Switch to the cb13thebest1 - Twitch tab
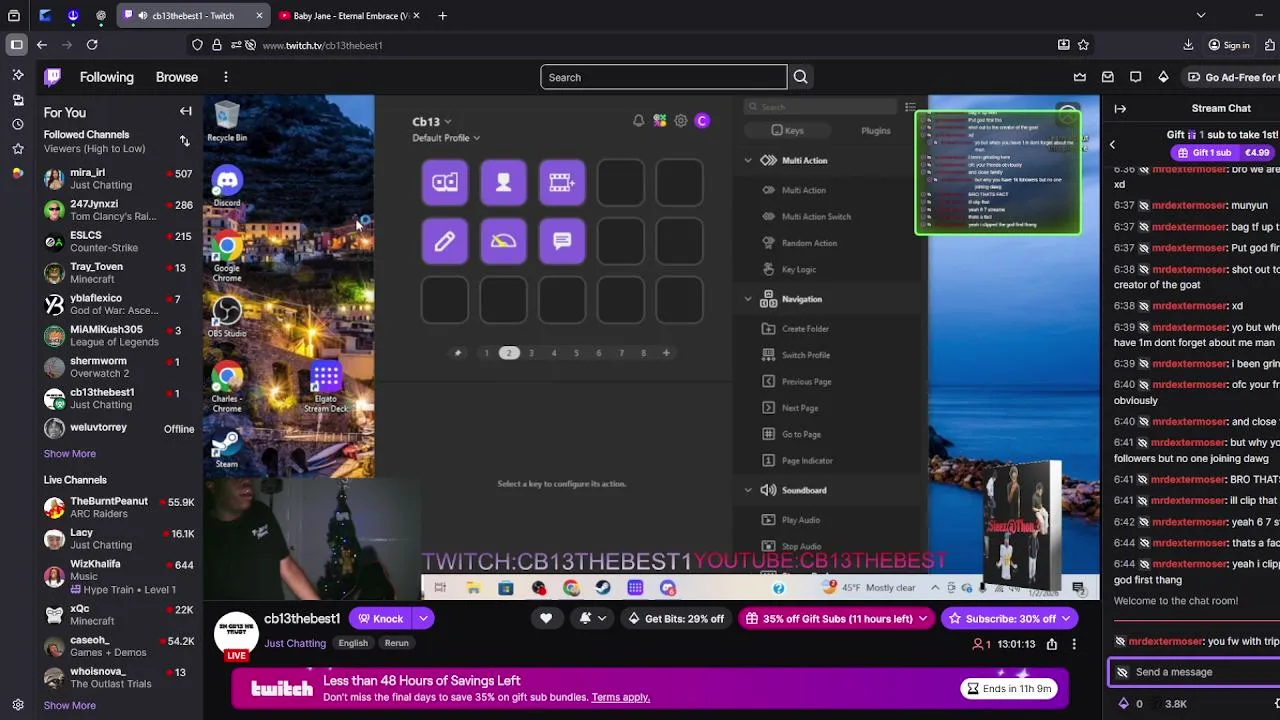This screenshot has height=720, width=1280. [x=193, y=15]
